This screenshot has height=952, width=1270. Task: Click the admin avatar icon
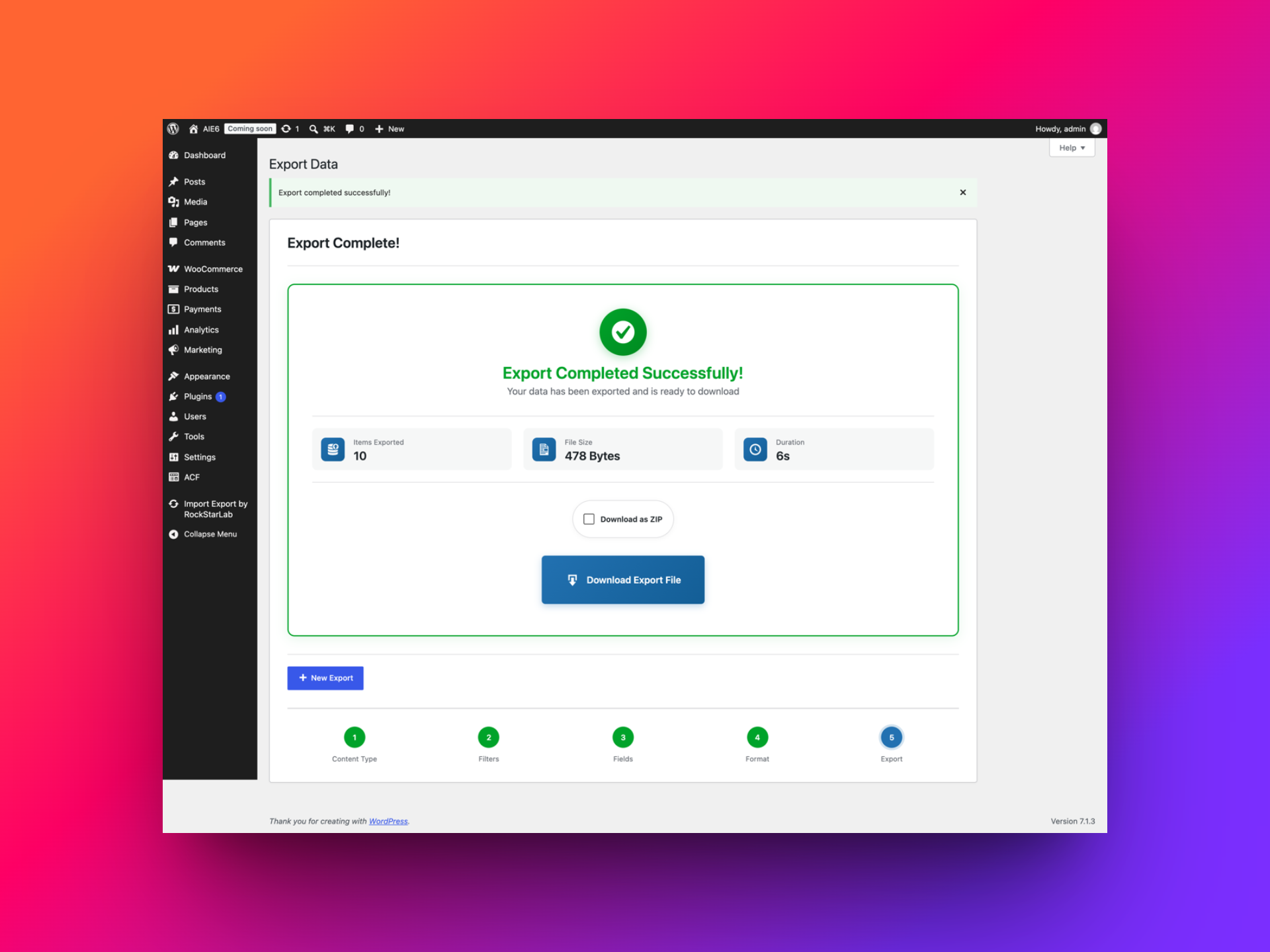tap(1095, 129)
